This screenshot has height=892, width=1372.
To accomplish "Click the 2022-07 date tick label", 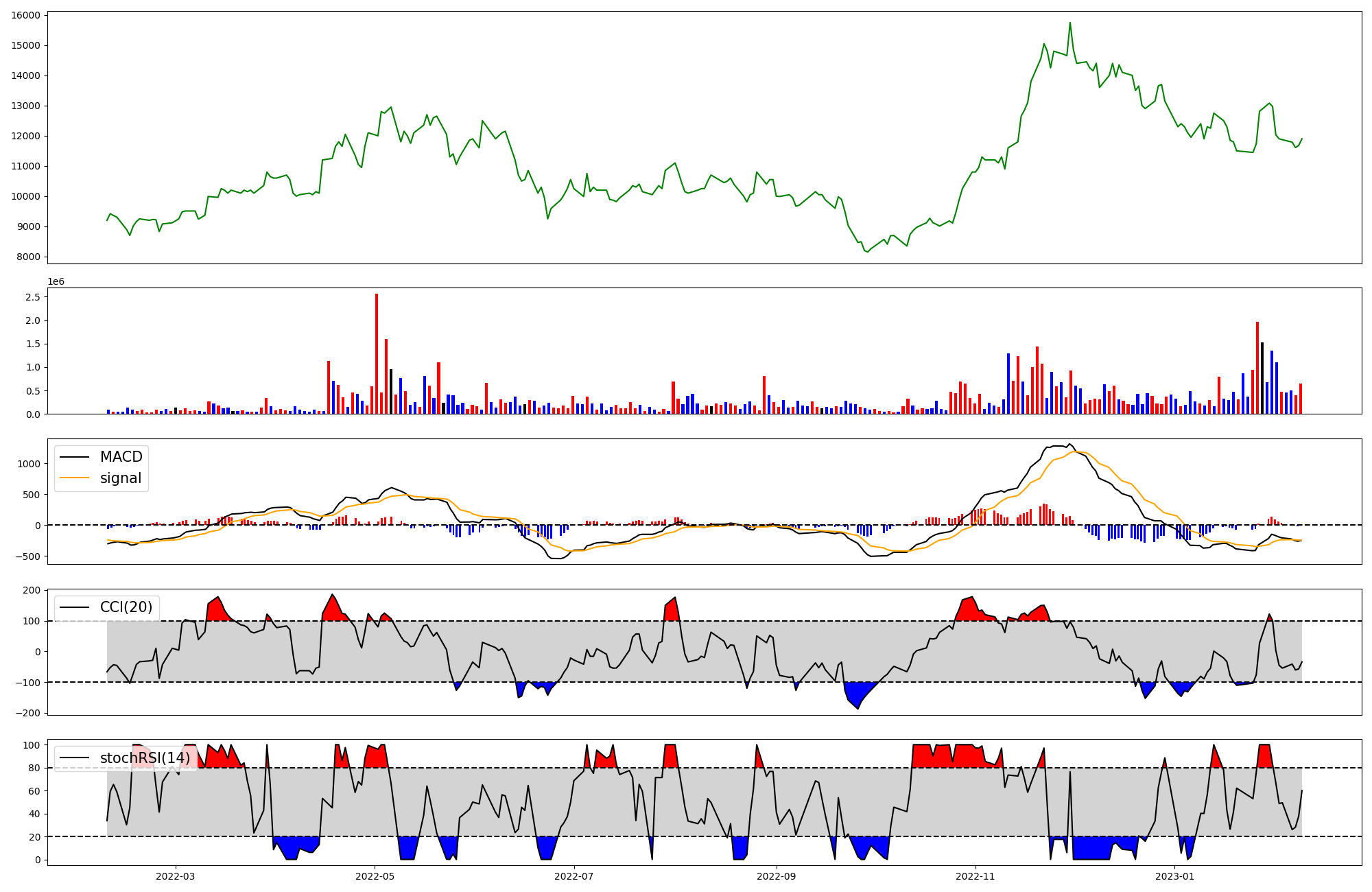I will click(573, 876).
